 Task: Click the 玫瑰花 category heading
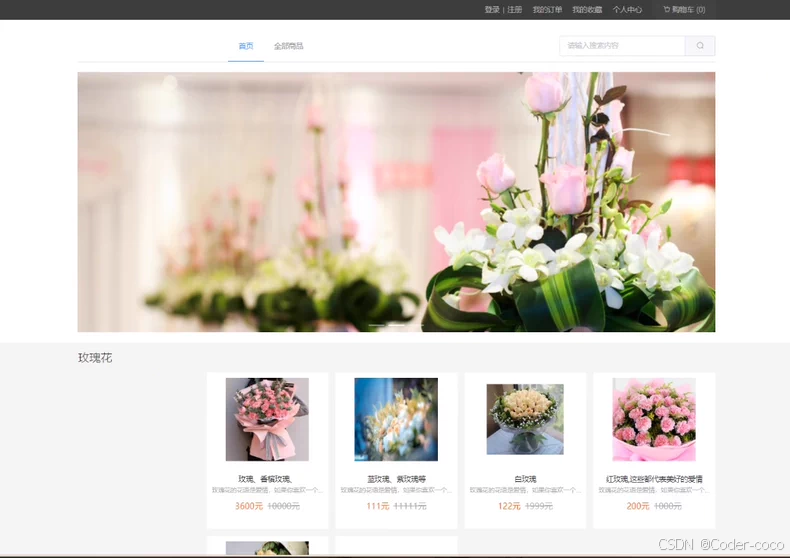[x=95, y=358]
